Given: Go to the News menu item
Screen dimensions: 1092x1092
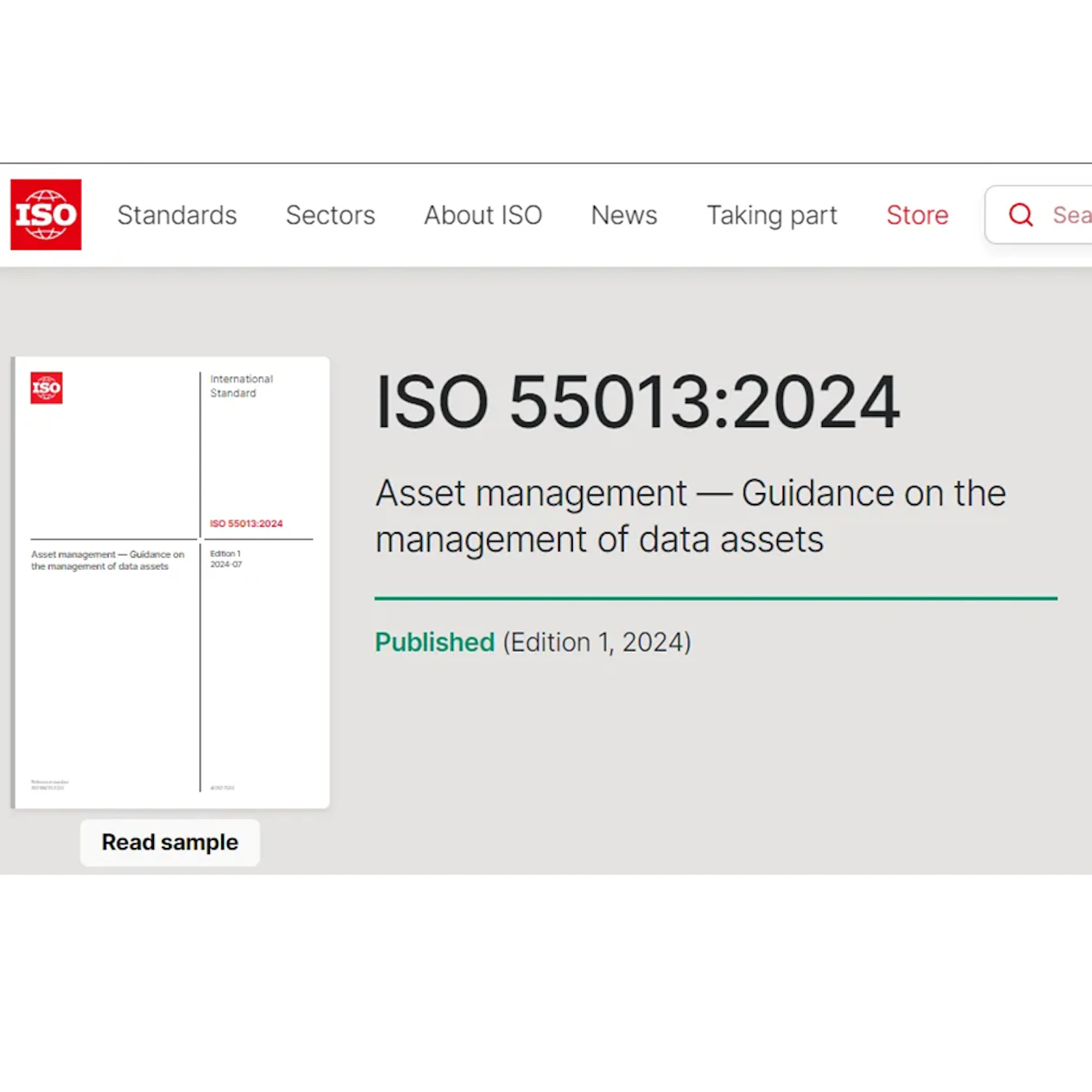Looking at the screenshot, I should coord(624,215).
